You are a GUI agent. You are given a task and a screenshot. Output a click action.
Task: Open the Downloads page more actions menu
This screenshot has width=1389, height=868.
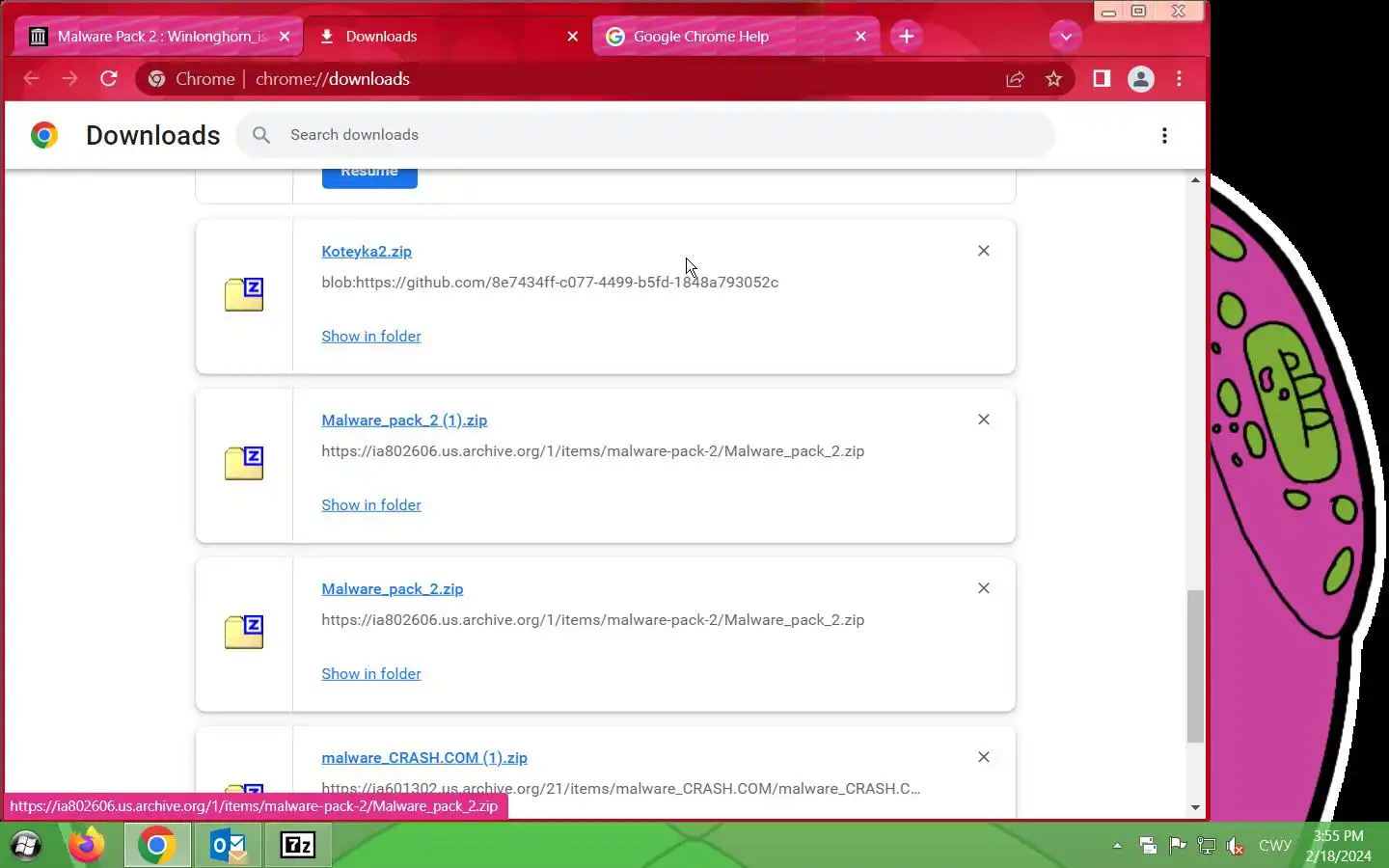tap(1164, 135)
